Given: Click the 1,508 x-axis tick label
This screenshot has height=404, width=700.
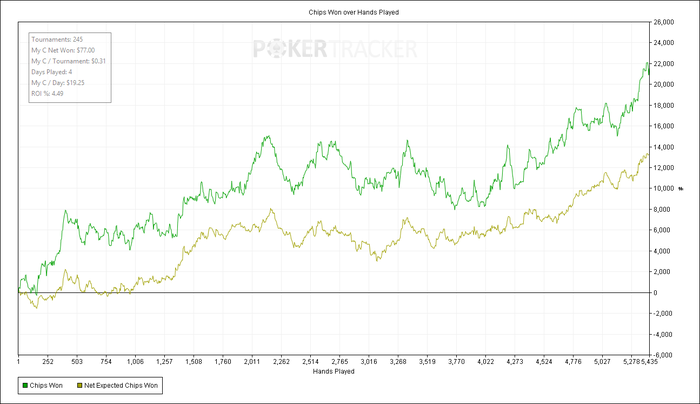Looking at the screenshot, I should pos(194,362).
